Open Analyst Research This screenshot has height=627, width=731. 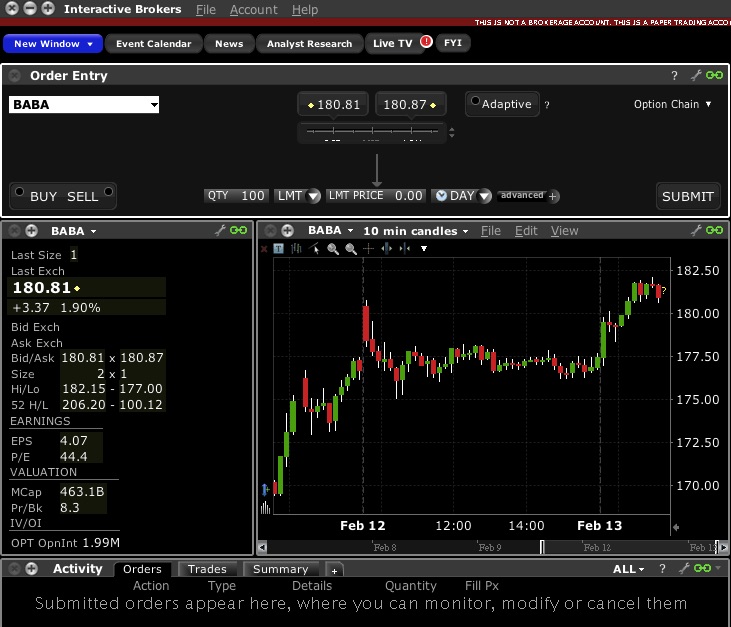click(x=310, y=44)
